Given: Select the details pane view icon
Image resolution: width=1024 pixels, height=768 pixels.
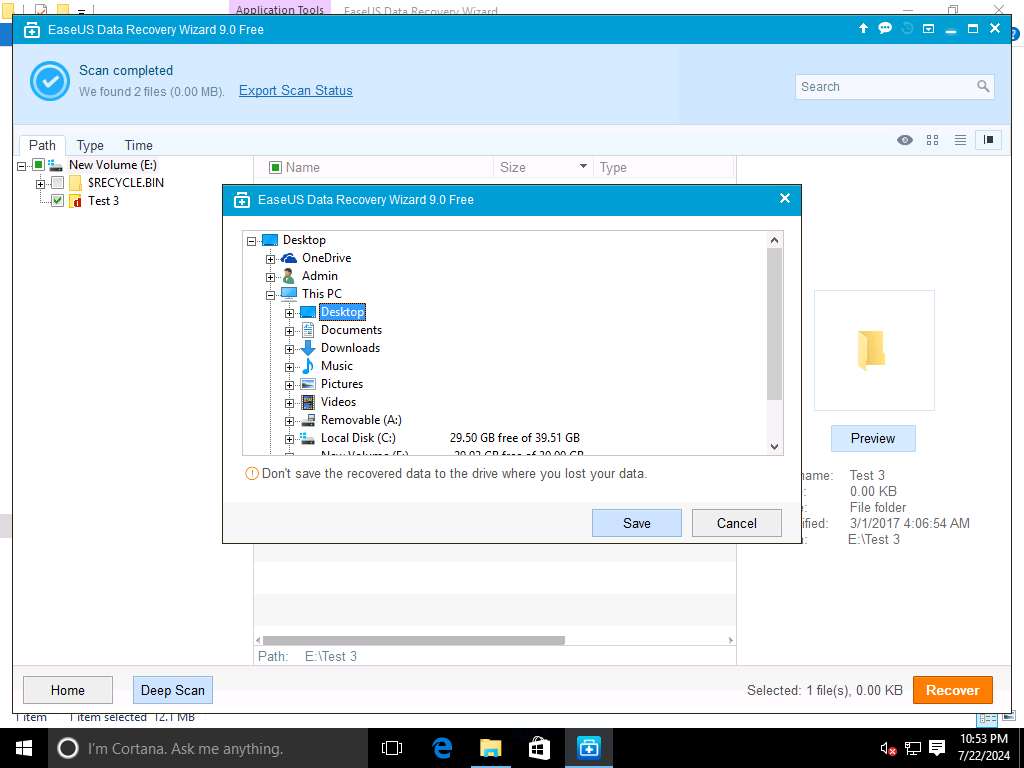Looking at the screenshot, I should [x=988, y=140].
